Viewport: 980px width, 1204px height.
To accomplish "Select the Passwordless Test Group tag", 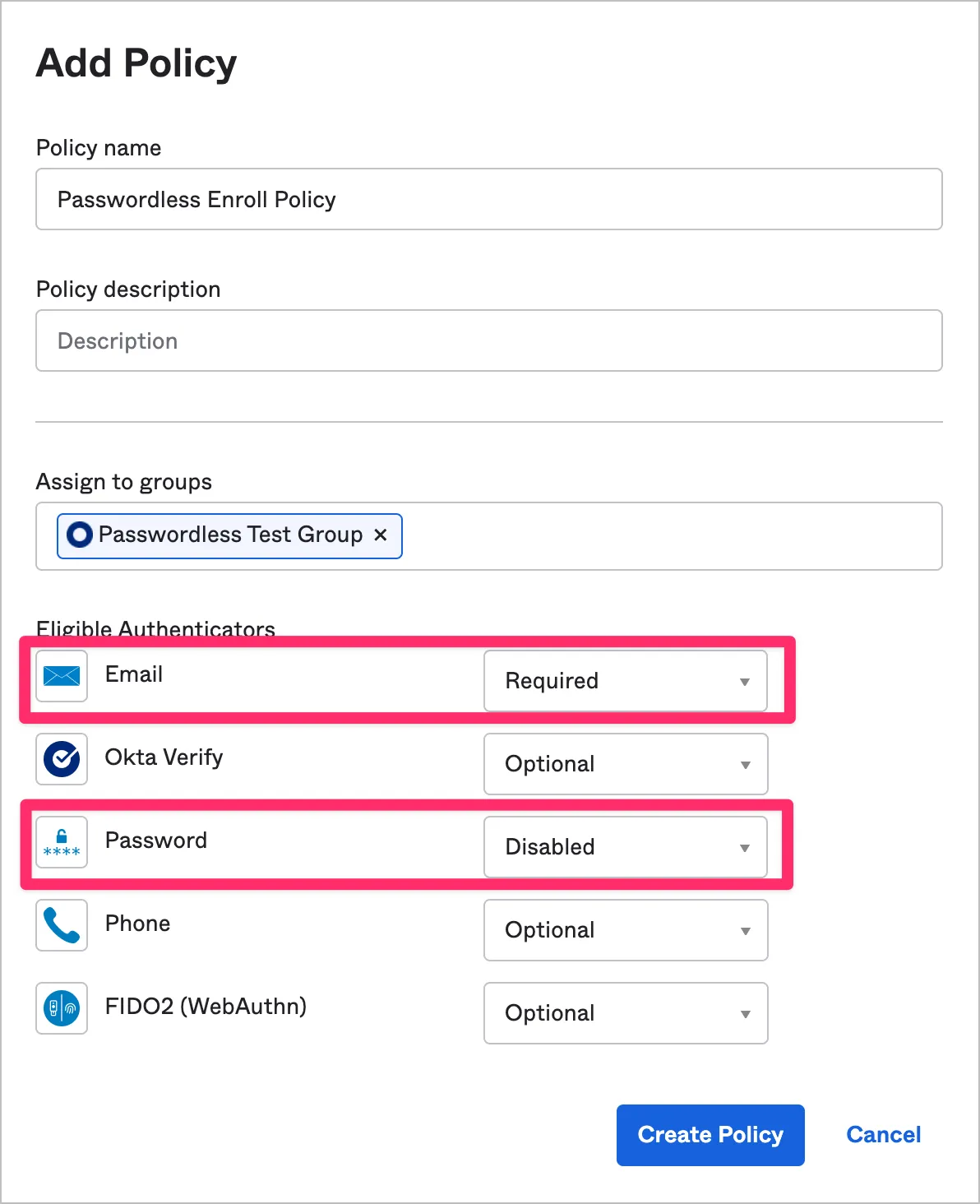I will [230, 535].
